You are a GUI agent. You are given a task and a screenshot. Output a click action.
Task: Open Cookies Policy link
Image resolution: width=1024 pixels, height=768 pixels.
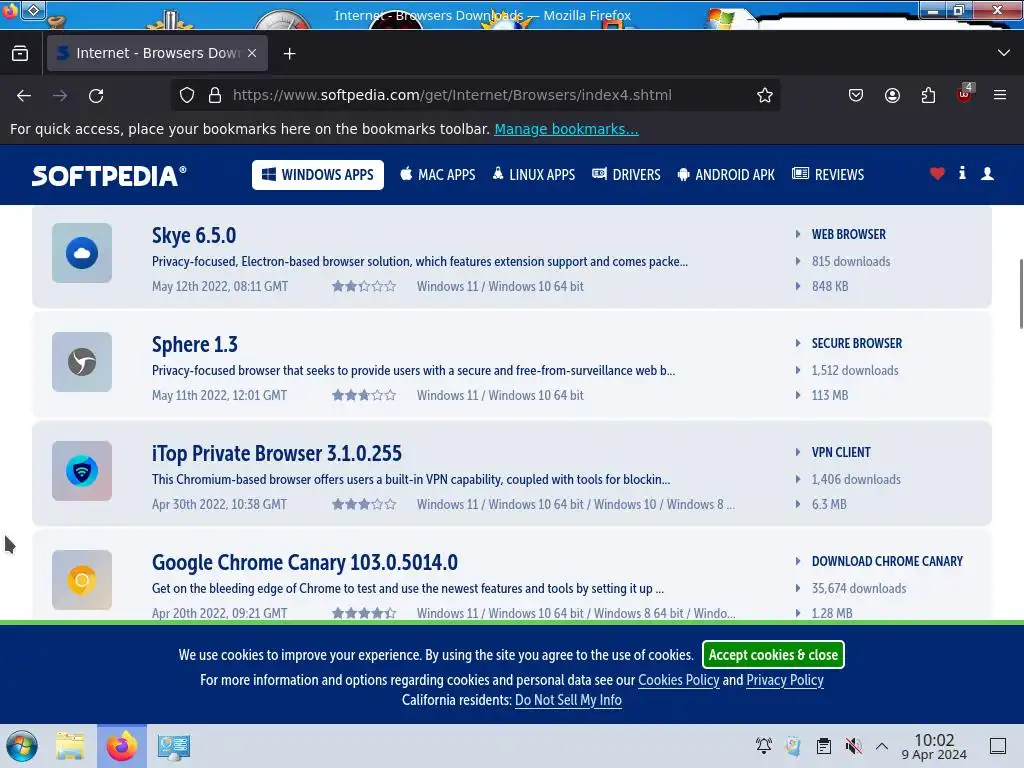[679, 680]
